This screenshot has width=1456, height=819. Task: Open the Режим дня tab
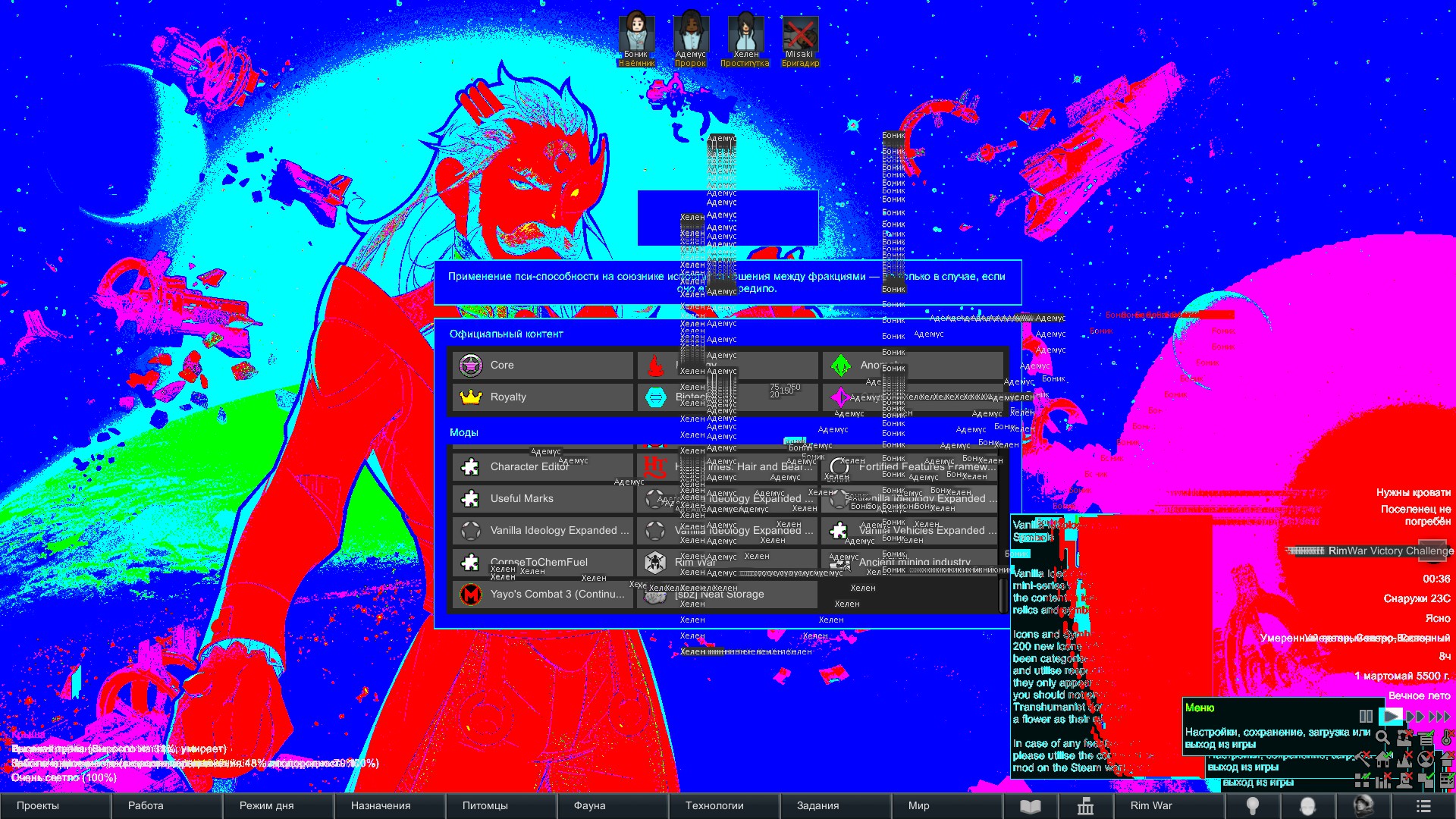tap(278, 806)
